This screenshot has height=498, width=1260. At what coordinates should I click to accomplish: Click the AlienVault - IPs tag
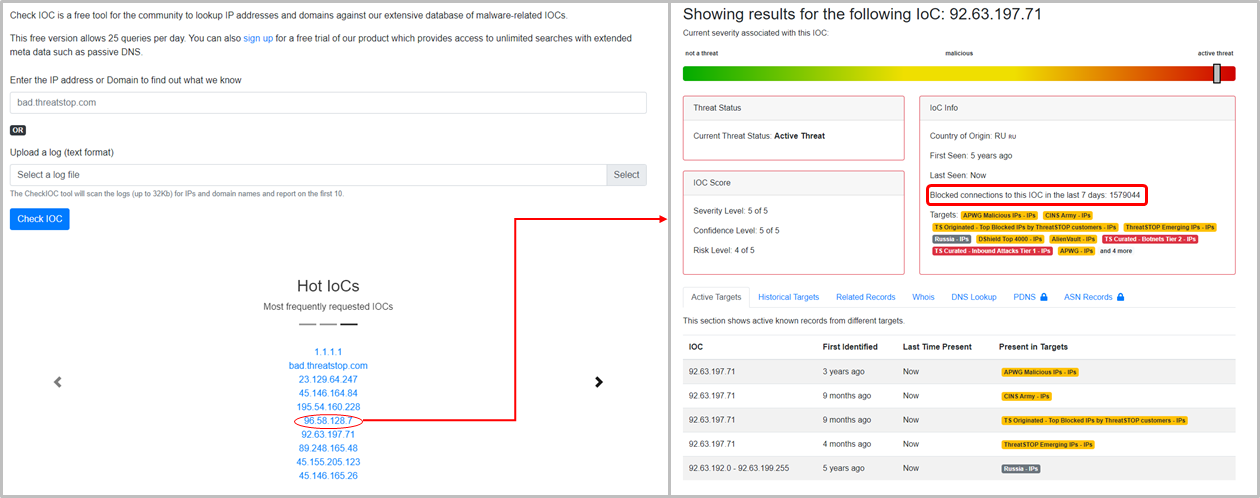click(1073, 239)
